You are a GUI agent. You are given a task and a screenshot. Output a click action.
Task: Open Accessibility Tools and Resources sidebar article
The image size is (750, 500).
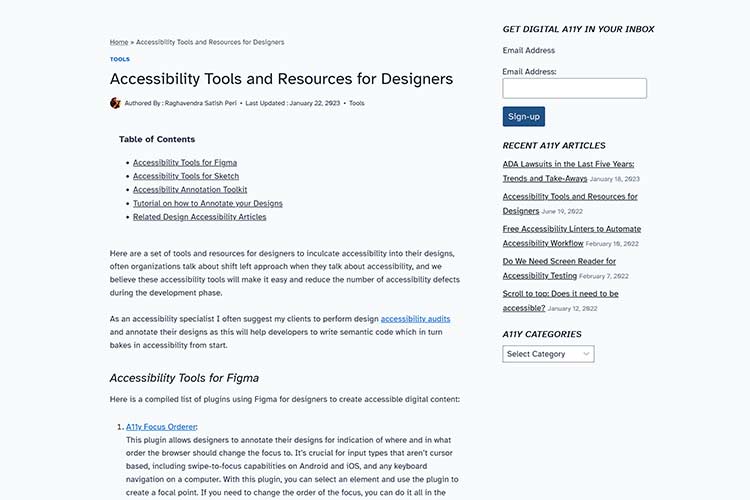pos(570,197)
